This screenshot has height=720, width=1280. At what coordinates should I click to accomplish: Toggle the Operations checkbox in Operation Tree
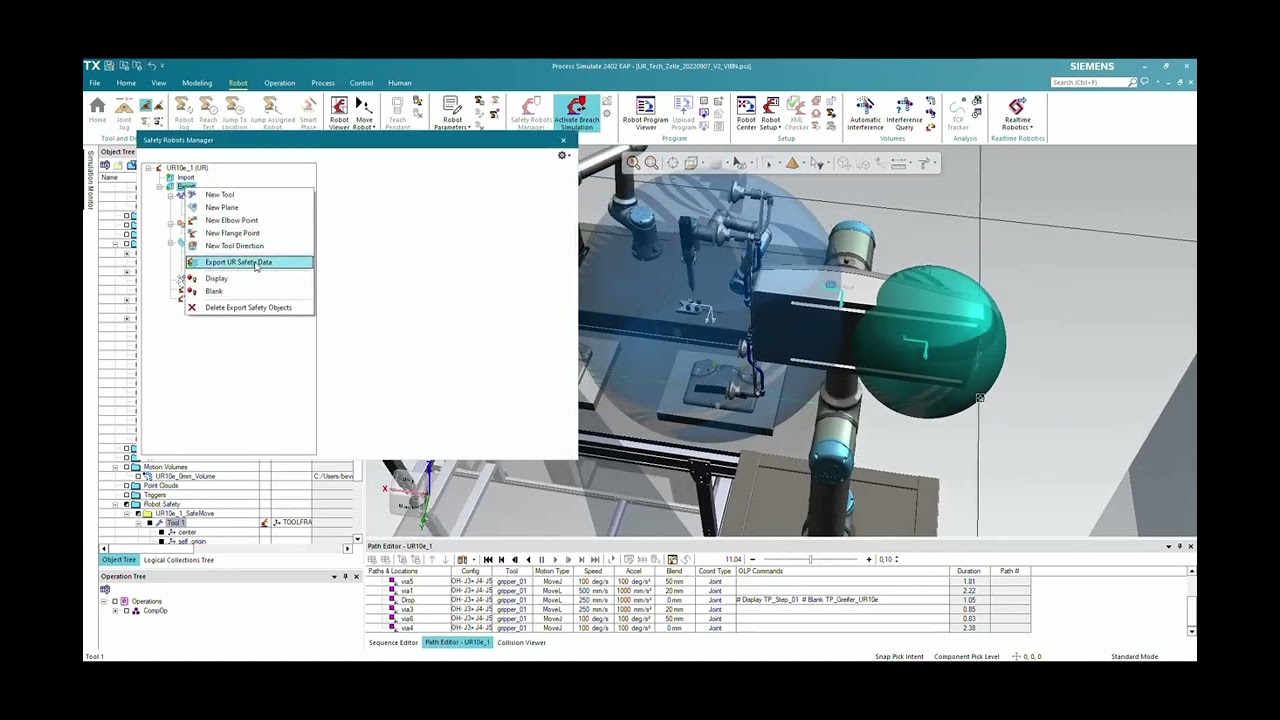tap(114, 601)
